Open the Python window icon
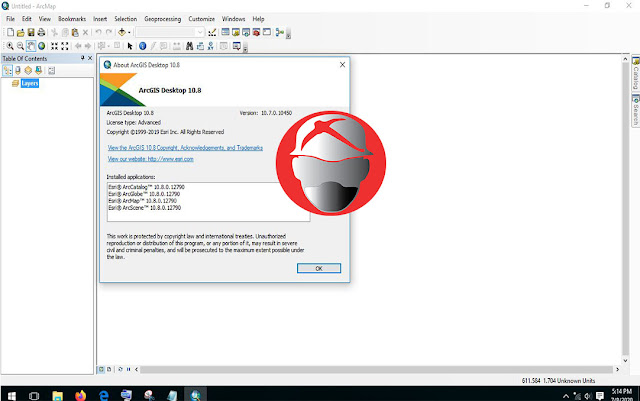The width and height of the screenshot is (640, 401). click(x=267, y=32)
